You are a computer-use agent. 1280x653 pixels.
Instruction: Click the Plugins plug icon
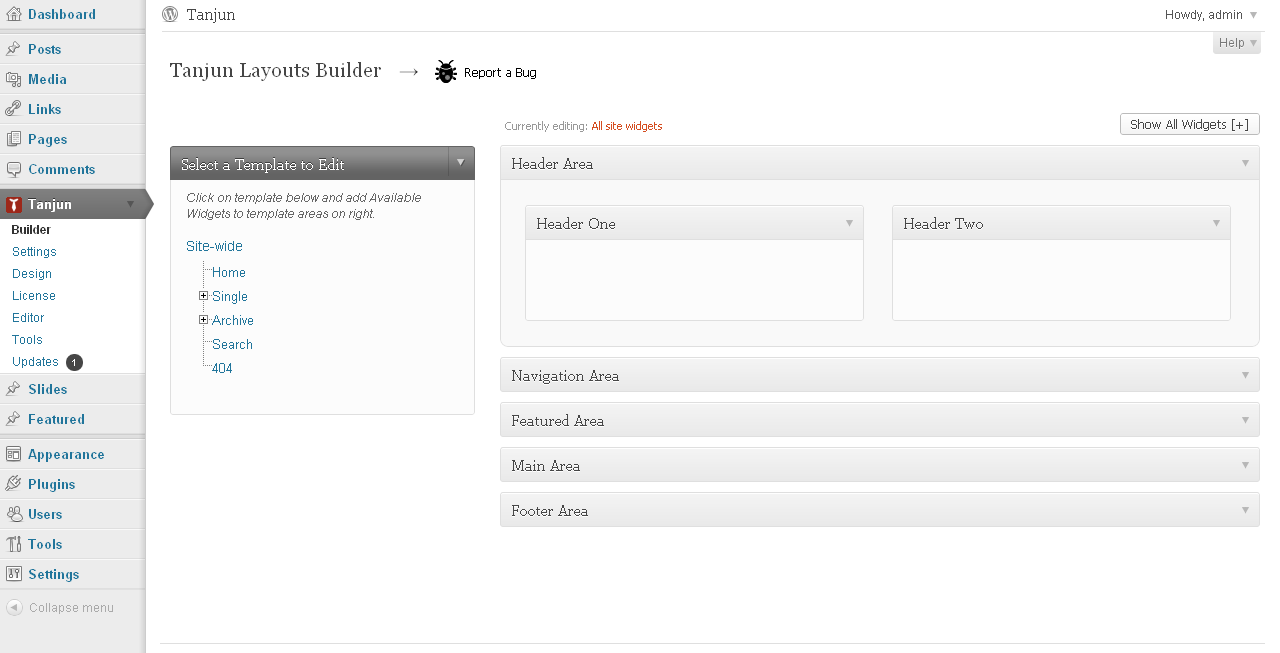point(13,484)
